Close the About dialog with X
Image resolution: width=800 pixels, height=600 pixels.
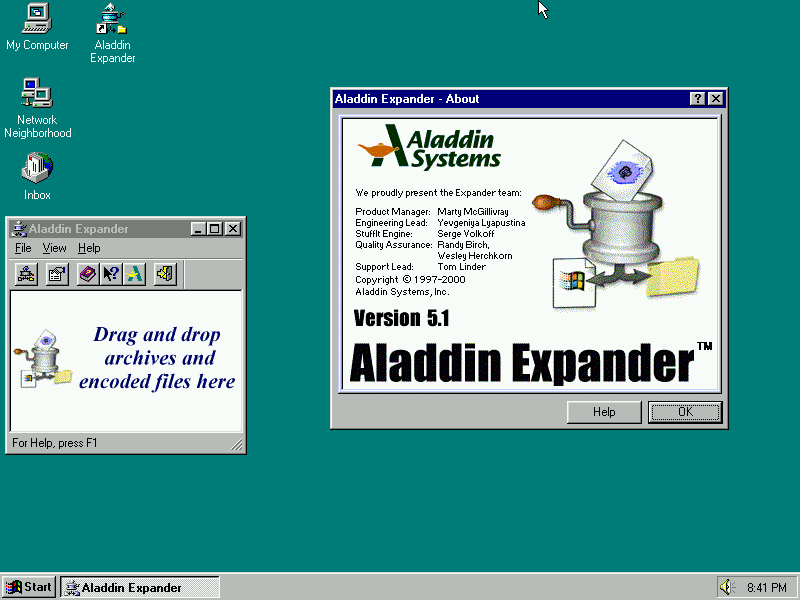pos(716,98)
